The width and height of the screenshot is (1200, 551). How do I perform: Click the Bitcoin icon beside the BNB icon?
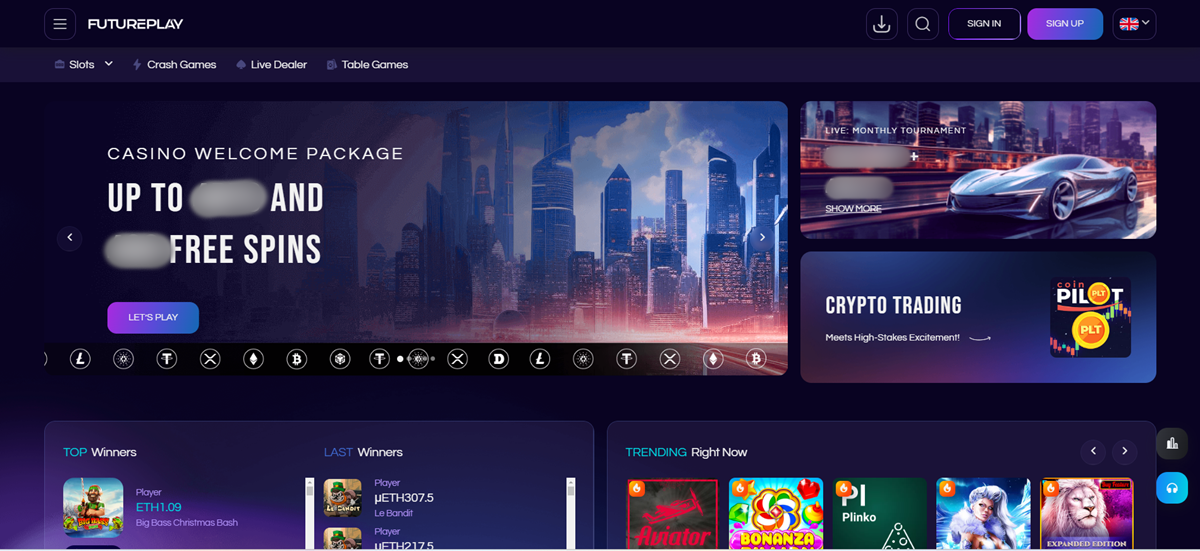click(x=296, y=358)
